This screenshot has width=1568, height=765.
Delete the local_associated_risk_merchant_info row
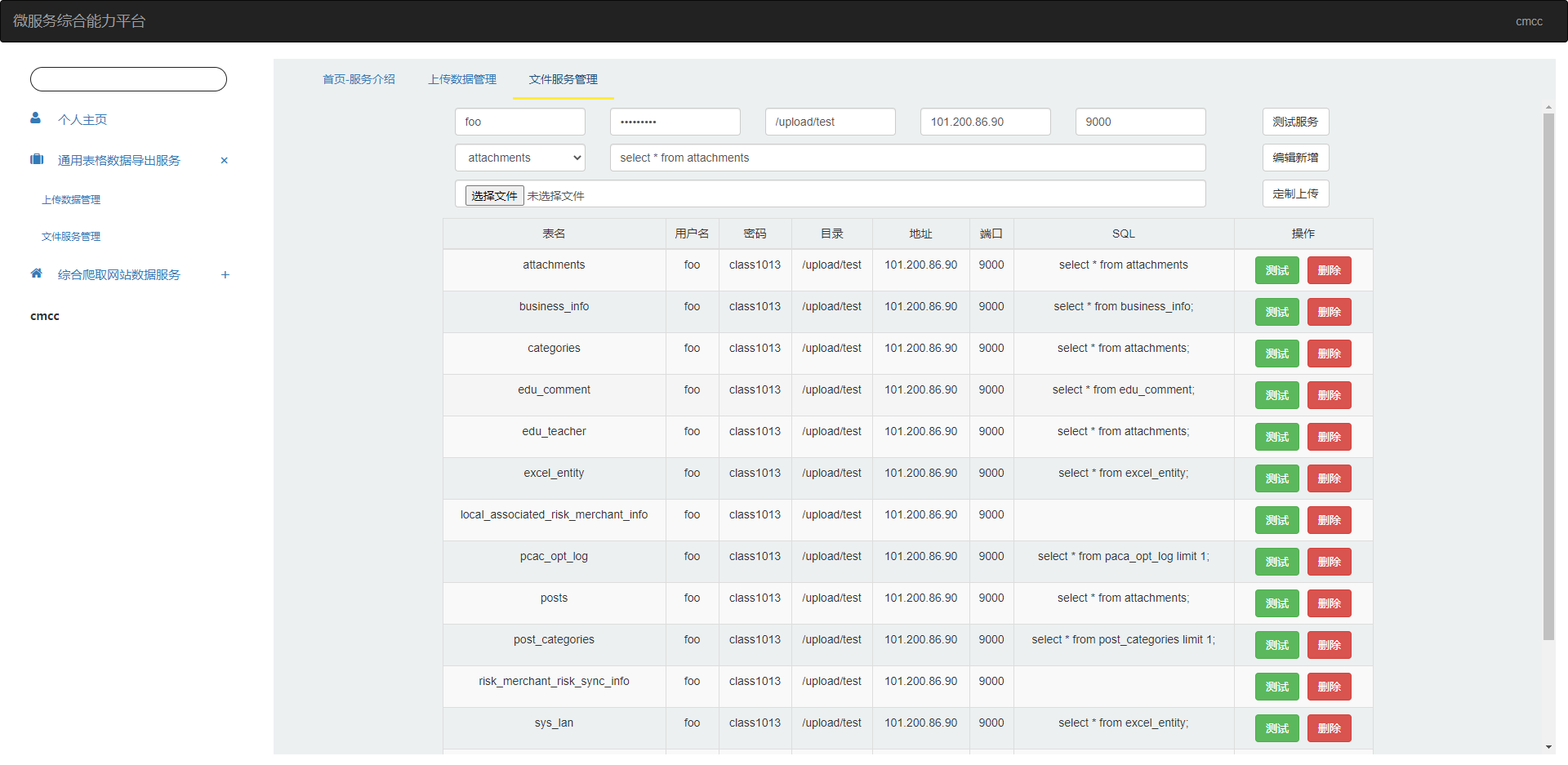pyautogui.click(x=1330, y=520)
